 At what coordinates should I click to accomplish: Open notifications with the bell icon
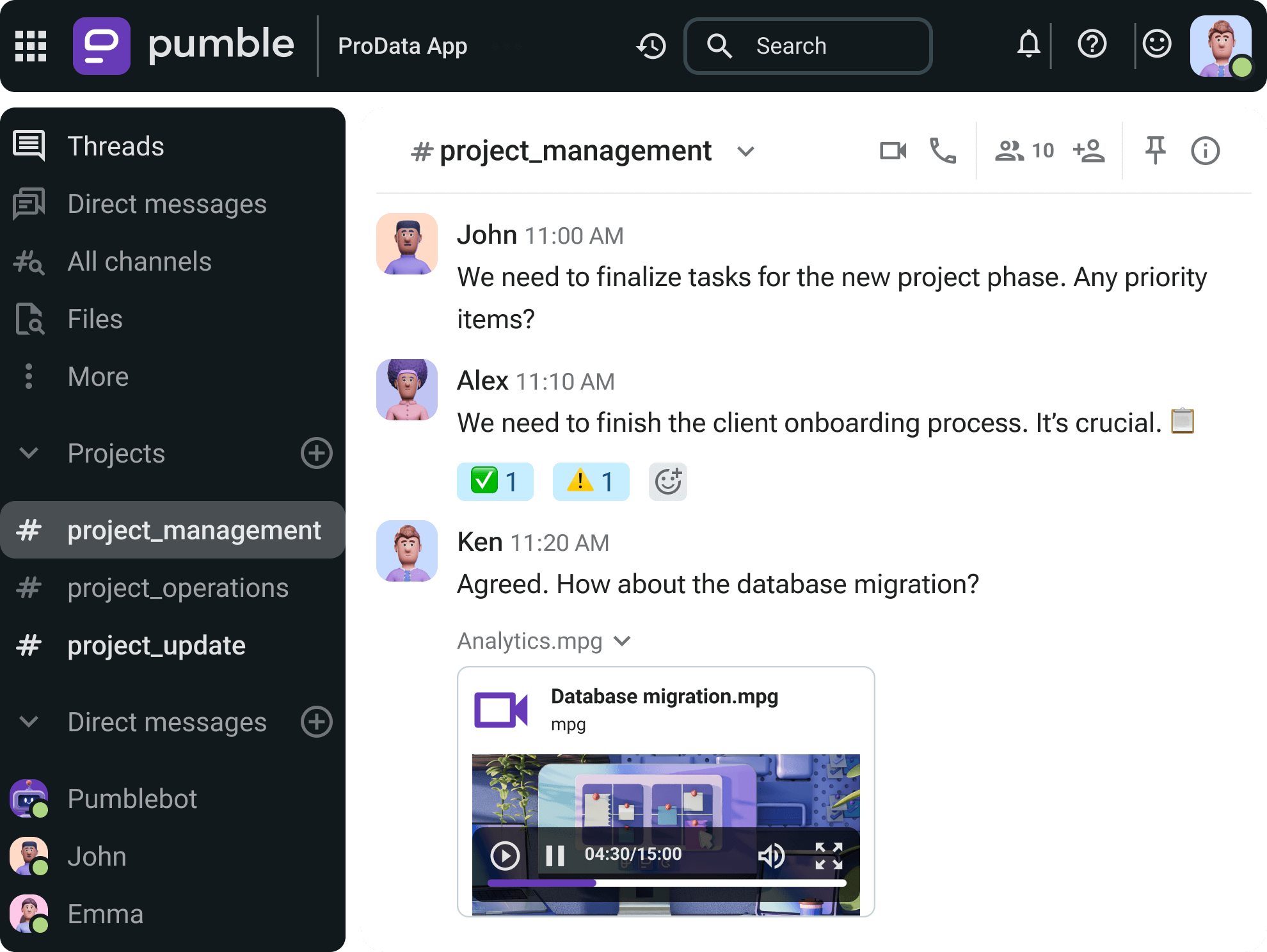click(1028, 44)
